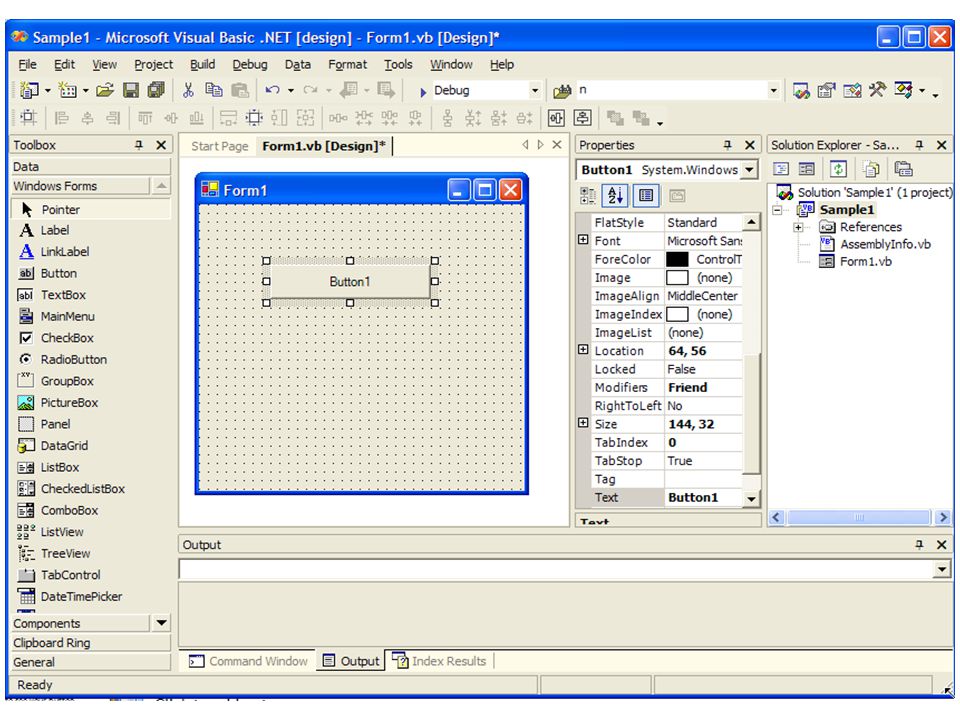Save the current file using the floppy icon
This screenshot has width=960, height=720.
point(131,91)
